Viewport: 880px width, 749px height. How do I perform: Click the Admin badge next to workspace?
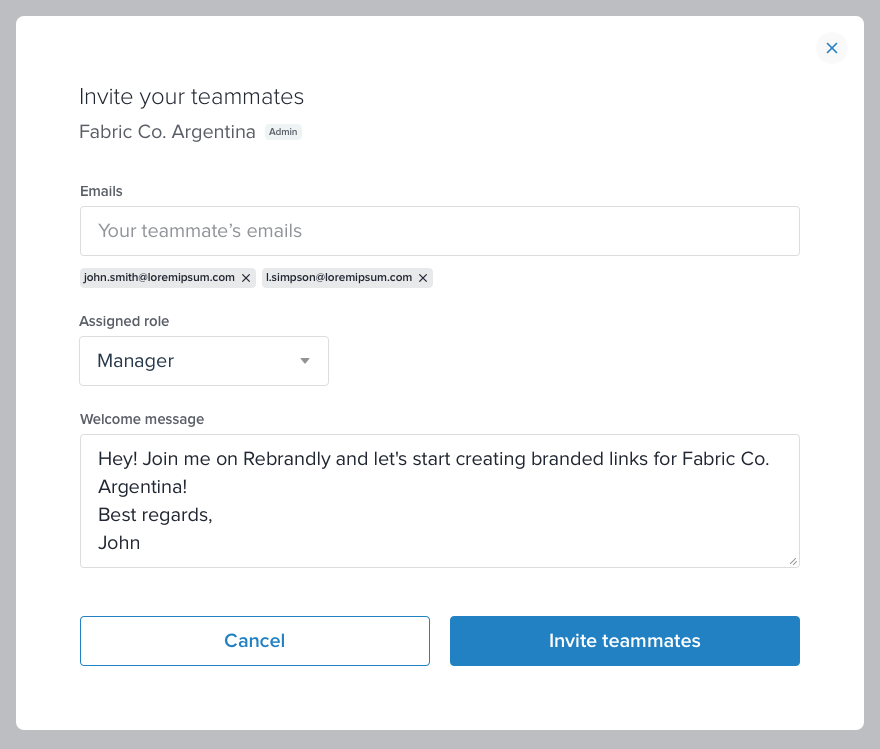(283, 132)
